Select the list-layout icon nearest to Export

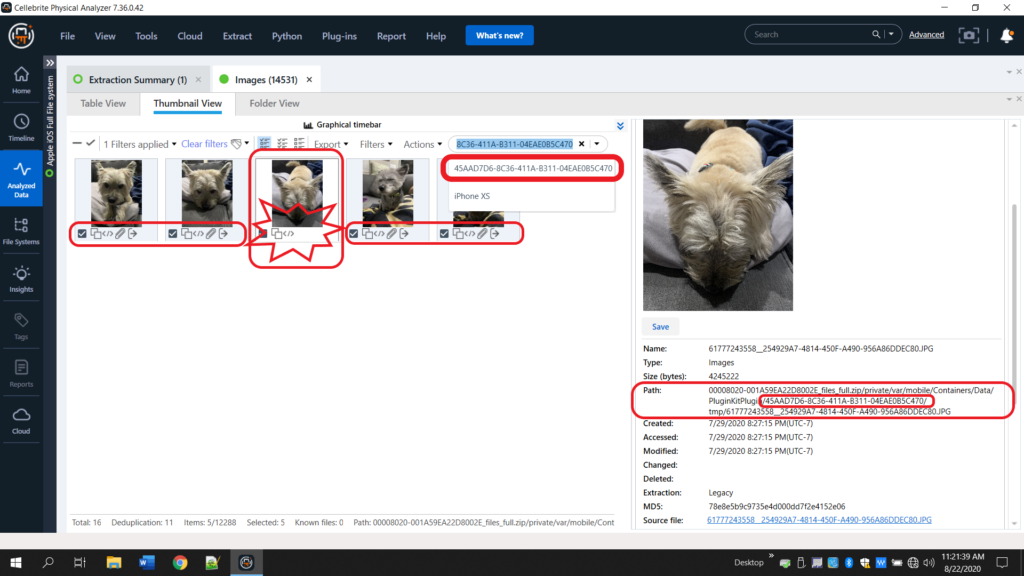pos(299,144)
